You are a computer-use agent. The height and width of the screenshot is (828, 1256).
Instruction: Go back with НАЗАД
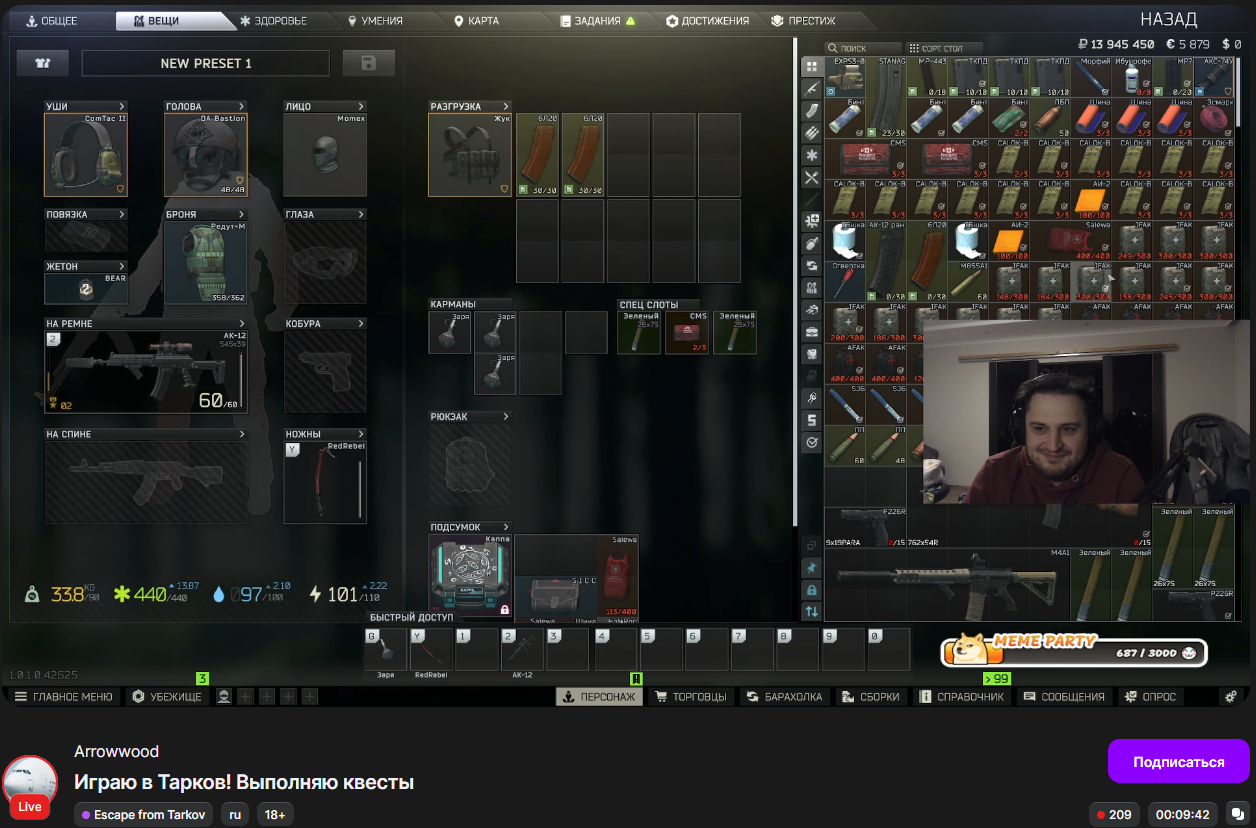click(x=1169, y=20)
